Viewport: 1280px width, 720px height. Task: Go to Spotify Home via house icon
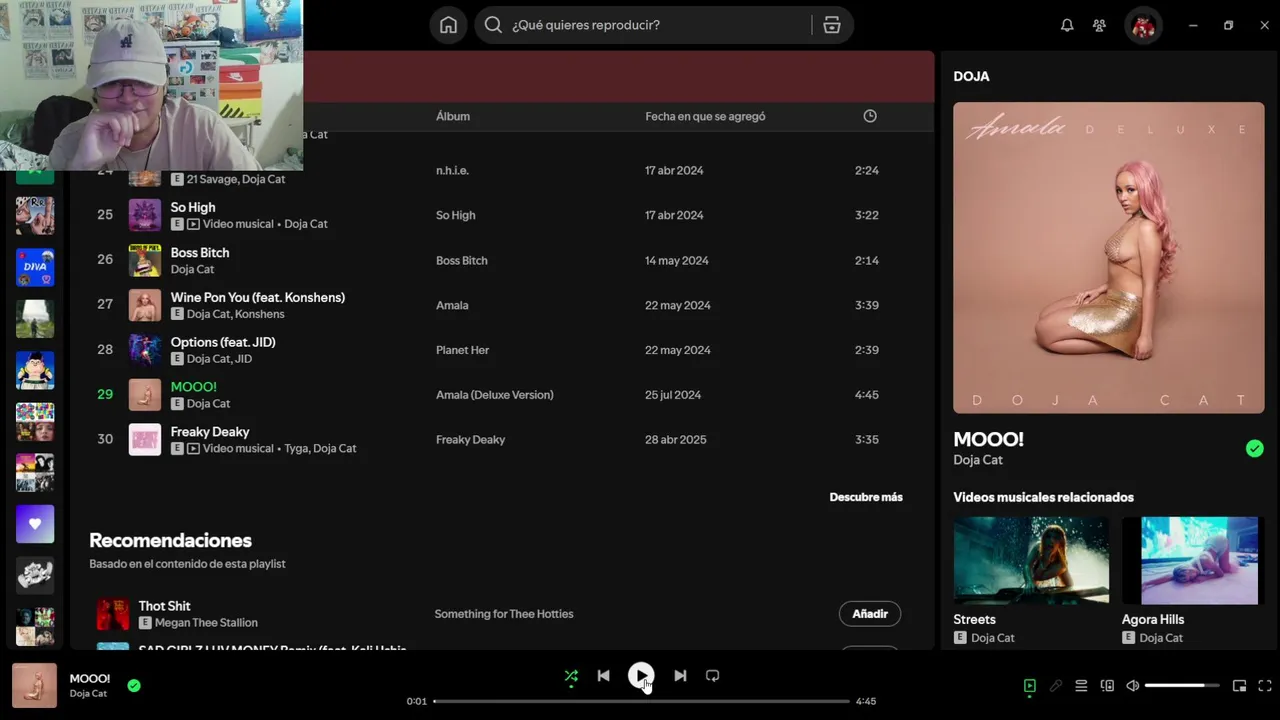click(448, 25)
